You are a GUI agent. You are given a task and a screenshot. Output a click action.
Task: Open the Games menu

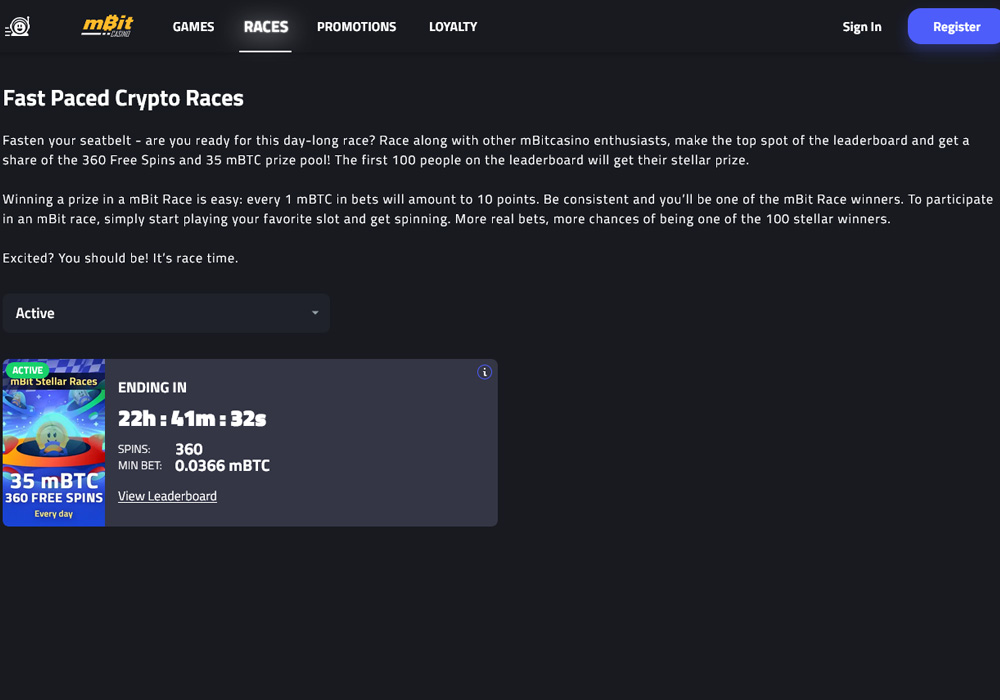(193, 27)
